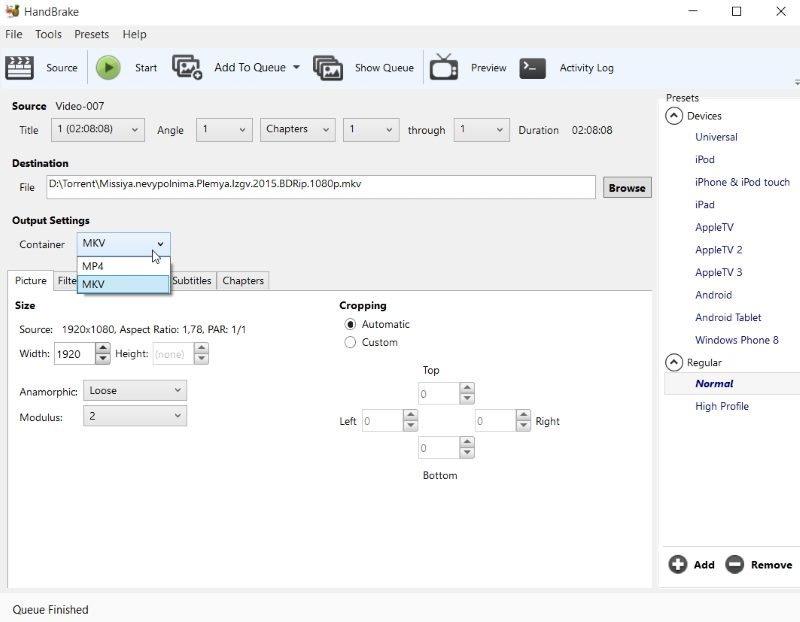Open the Show Queue icon
The width and height of the screenshot is (800, 622).
(x=328, y=68)
